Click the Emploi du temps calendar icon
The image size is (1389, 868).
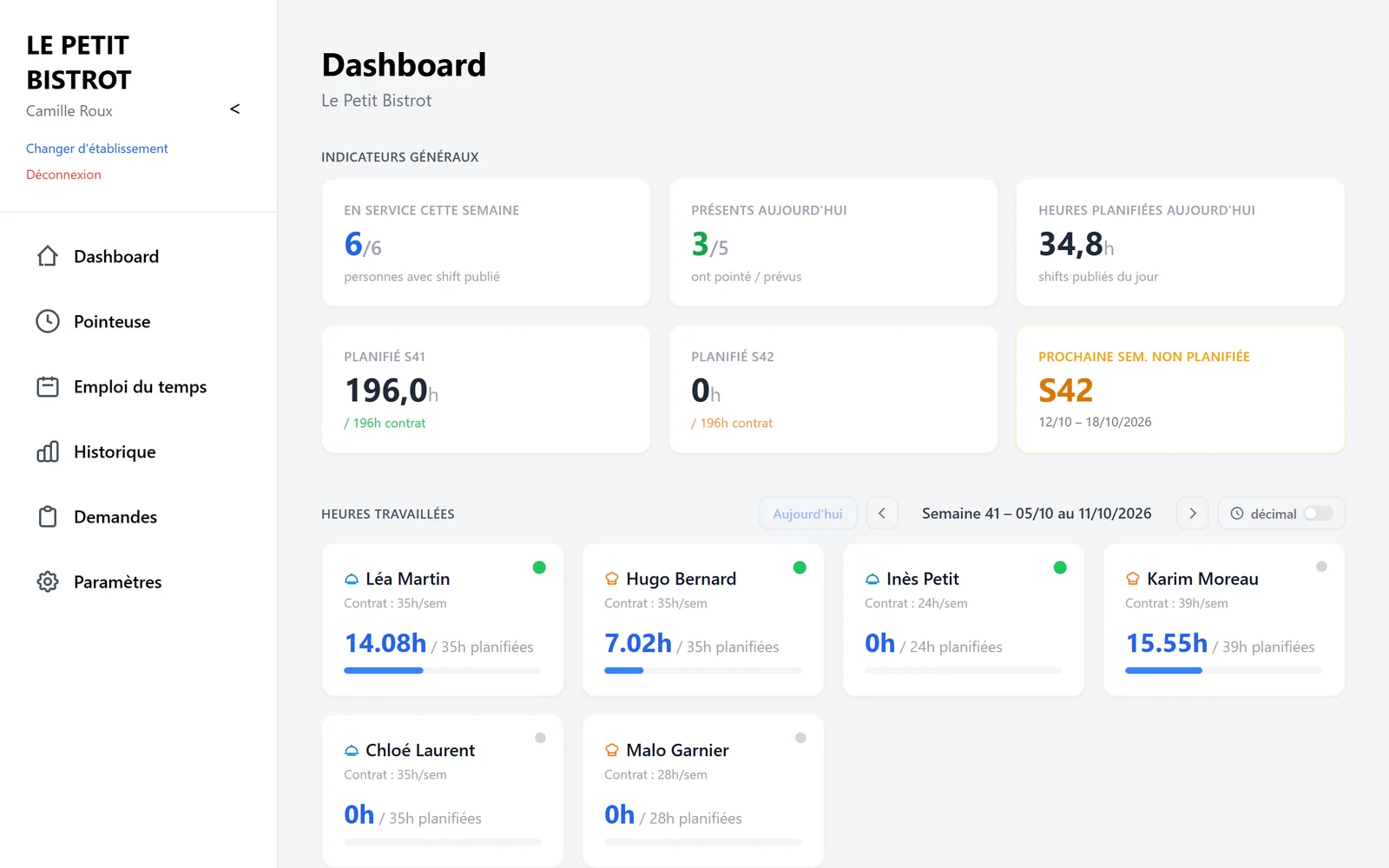(48, 386)
